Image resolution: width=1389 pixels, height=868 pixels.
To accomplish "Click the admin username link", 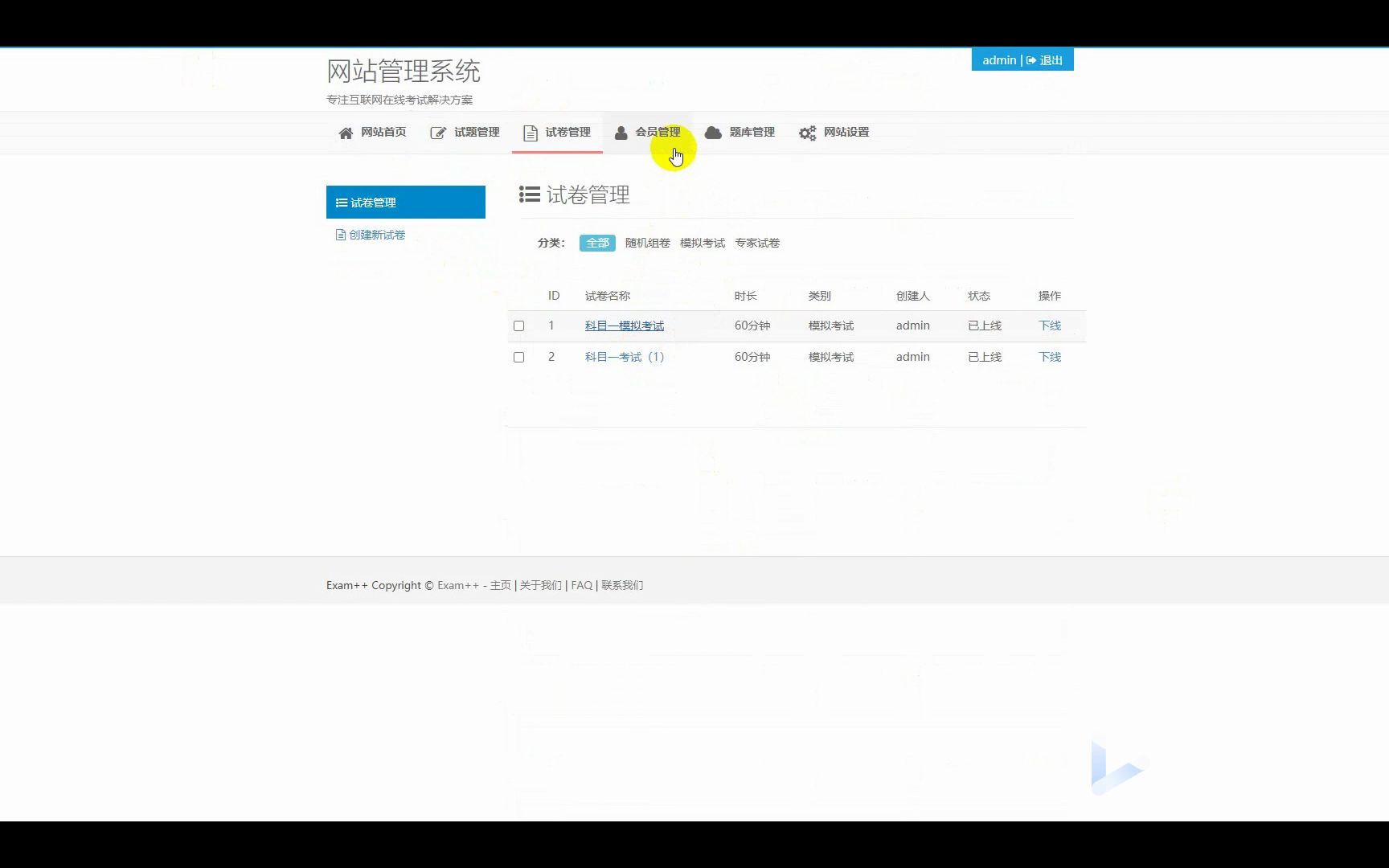I will (999, 60).
